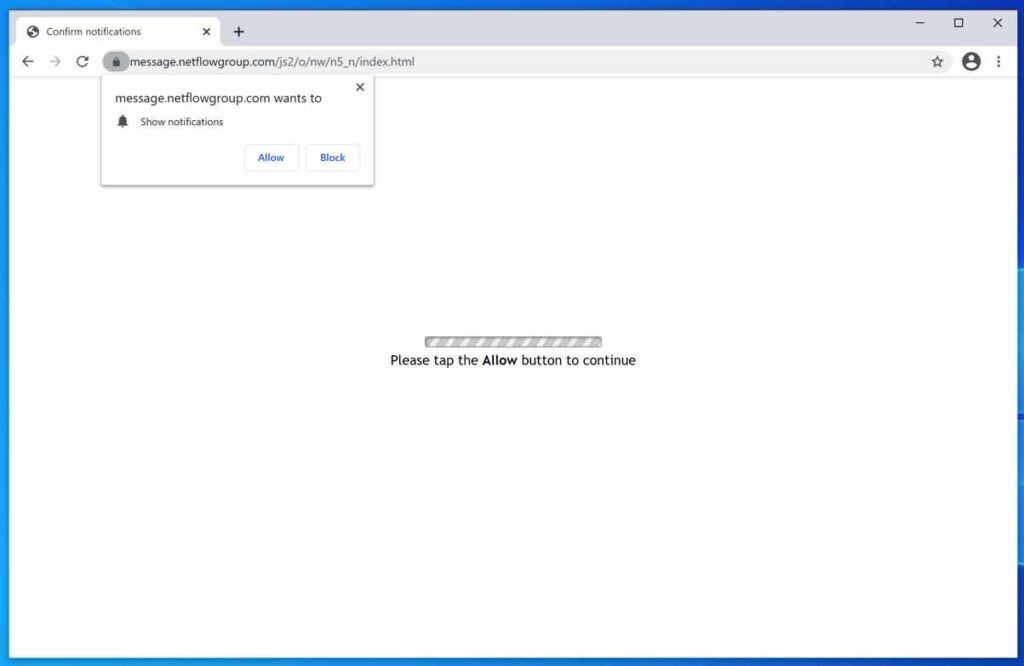Click the reload page icon
Viewport: 1024px width, 666px height.
tap(82, 61)
